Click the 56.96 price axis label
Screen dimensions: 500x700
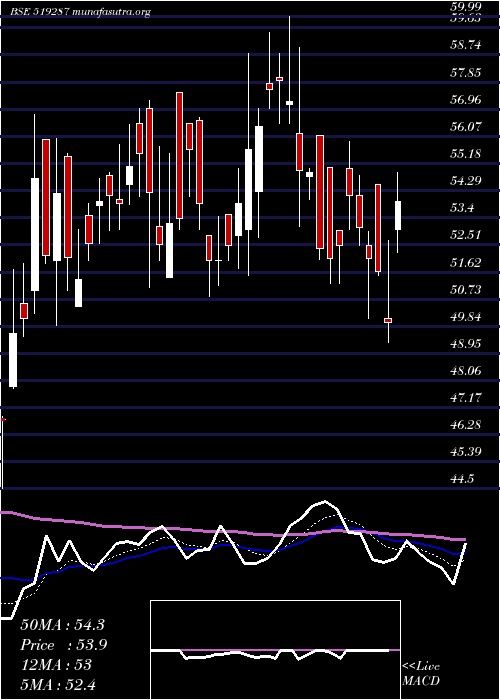coord(467,100)
